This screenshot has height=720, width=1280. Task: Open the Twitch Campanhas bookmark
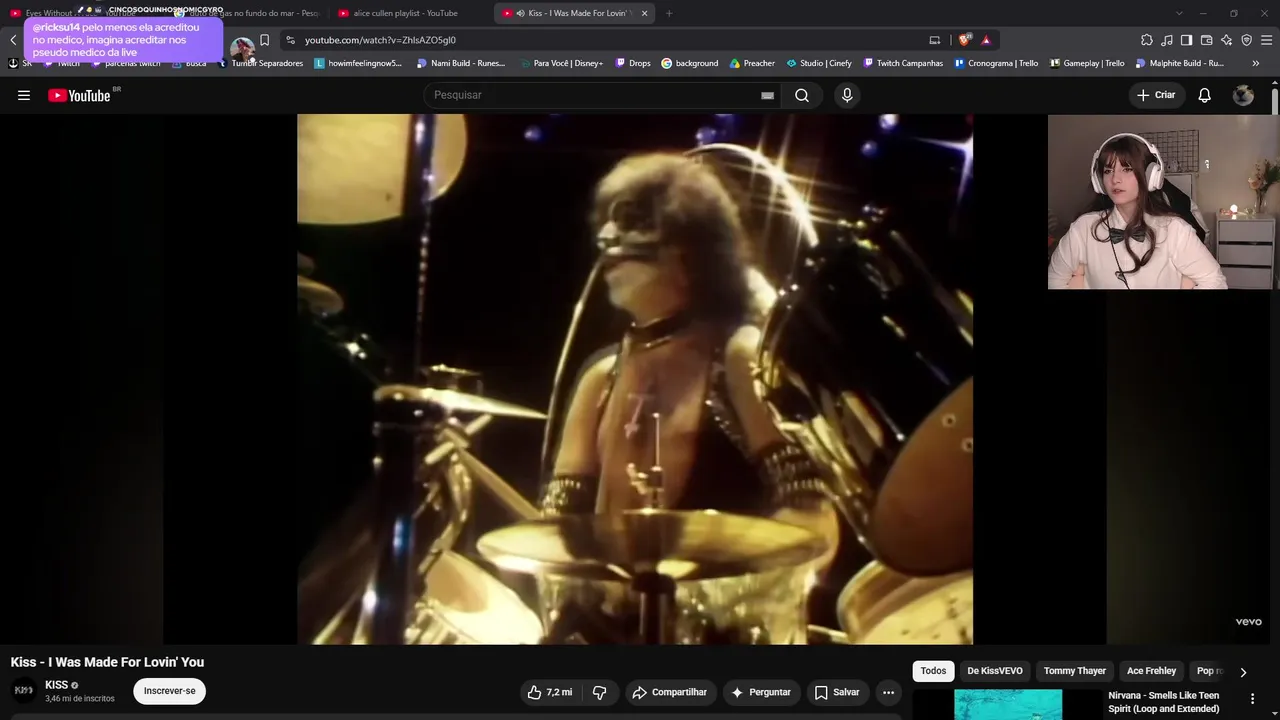[903, 63]
